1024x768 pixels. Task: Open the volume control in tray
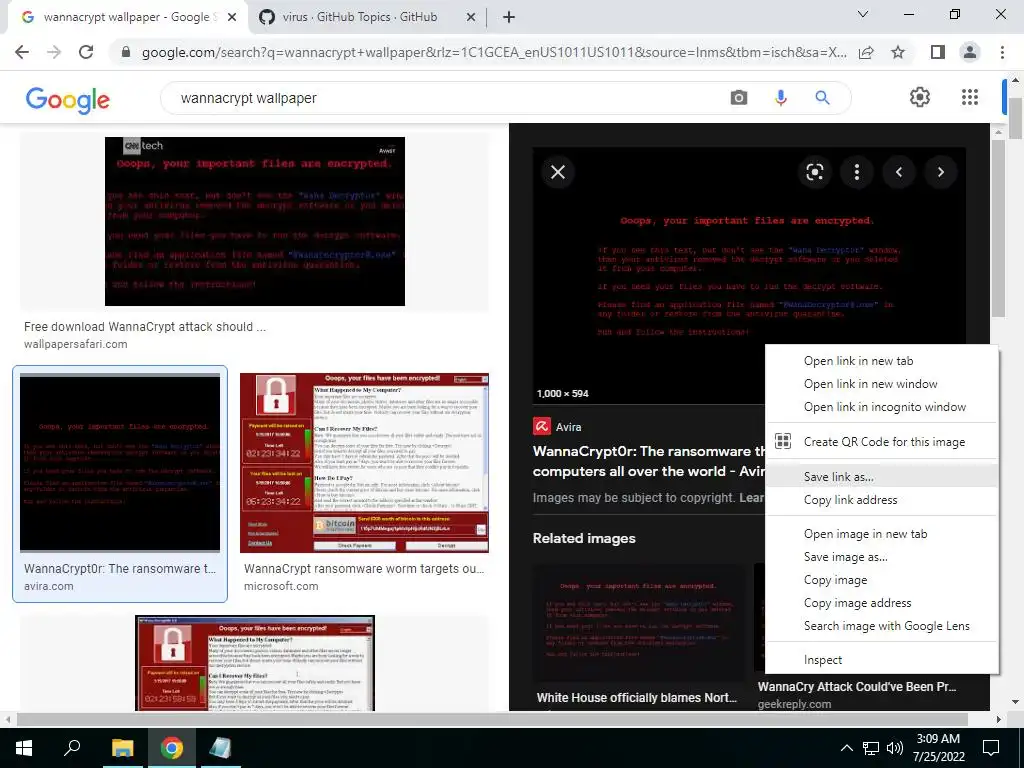tap(895, 748)
